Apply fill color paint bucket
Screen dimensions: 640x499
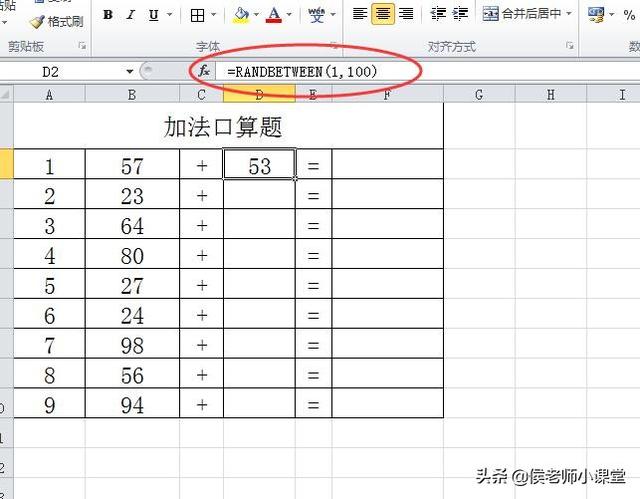(x=241, y=15)
